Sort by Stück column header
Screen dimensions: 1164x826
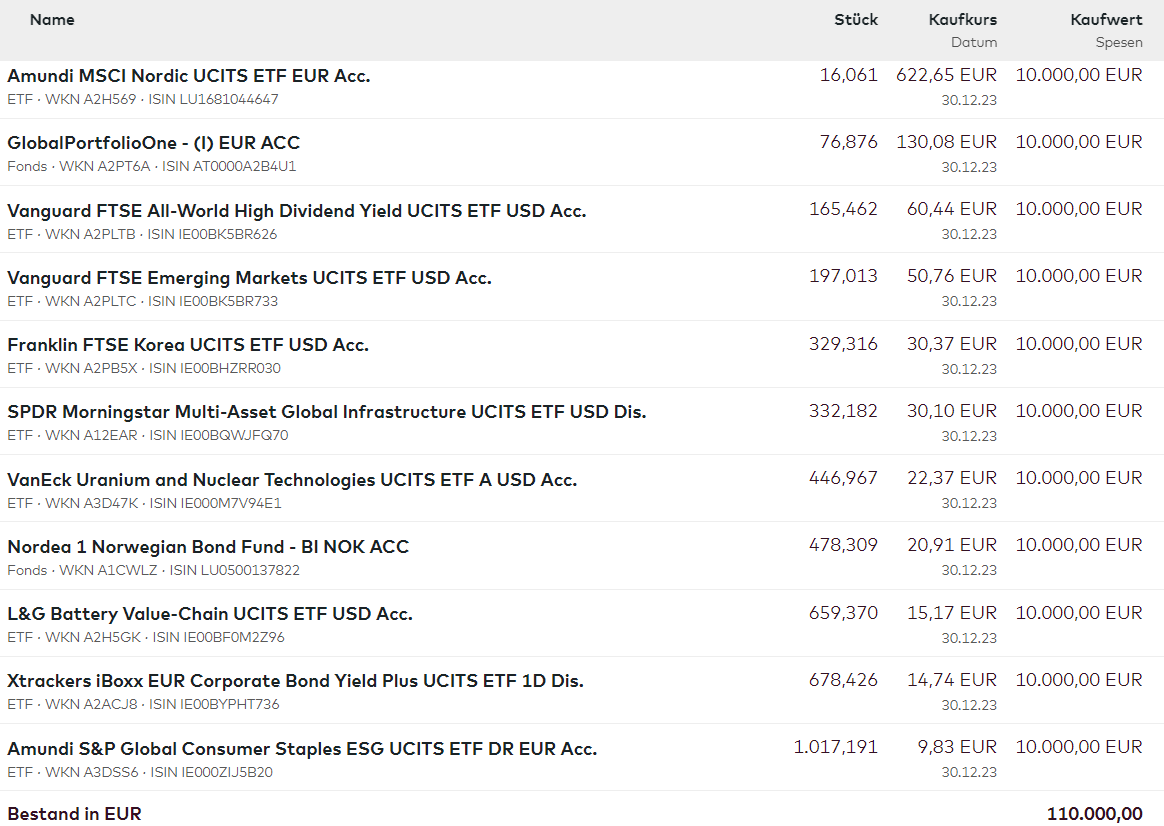click(856, 20)
